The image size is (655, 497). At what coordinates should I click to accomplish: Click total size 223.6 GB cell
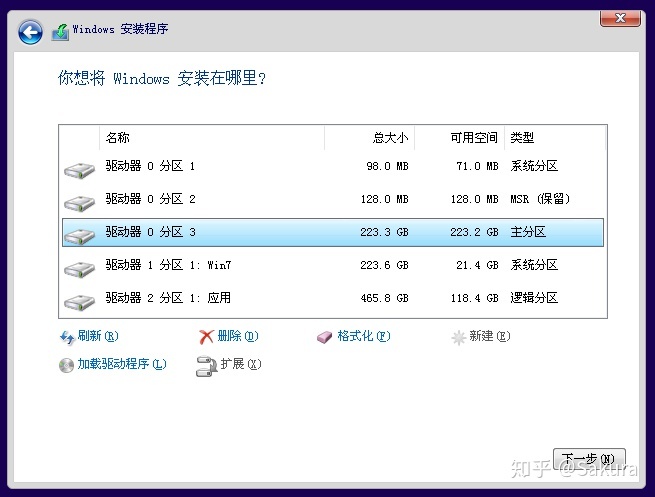(x=384, y=265)
